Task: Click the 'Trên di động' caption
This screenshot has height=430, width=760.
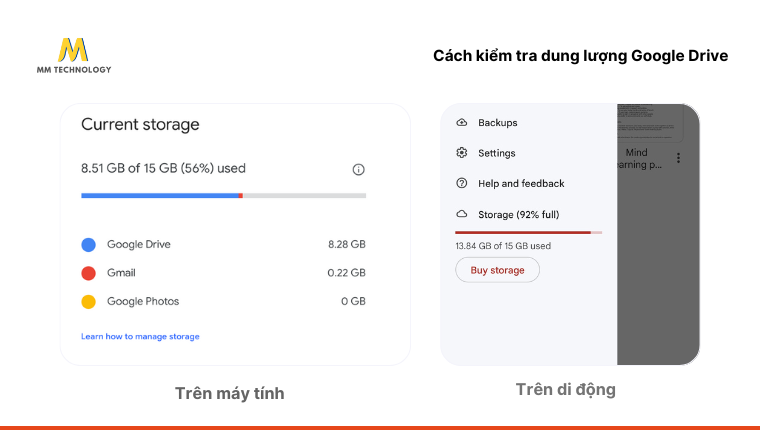Action: [566, 389]
